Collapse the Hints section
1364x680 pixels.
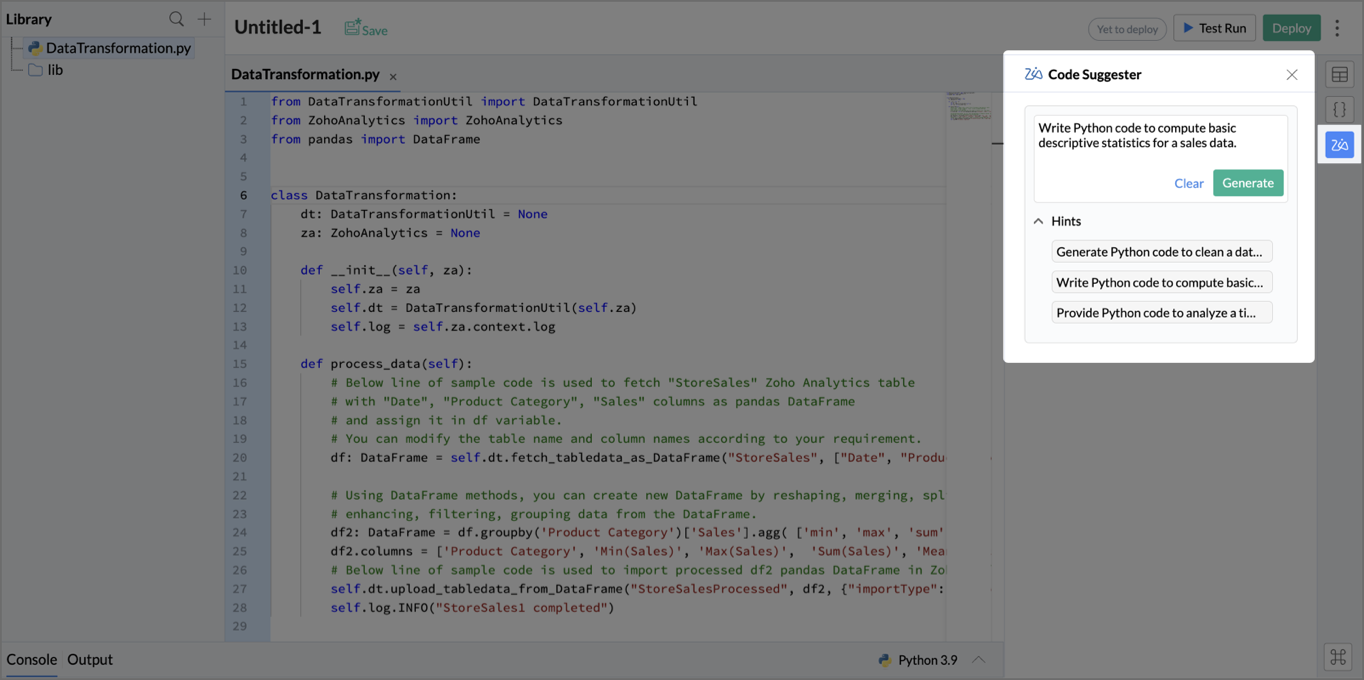(x=1038, y=221)
